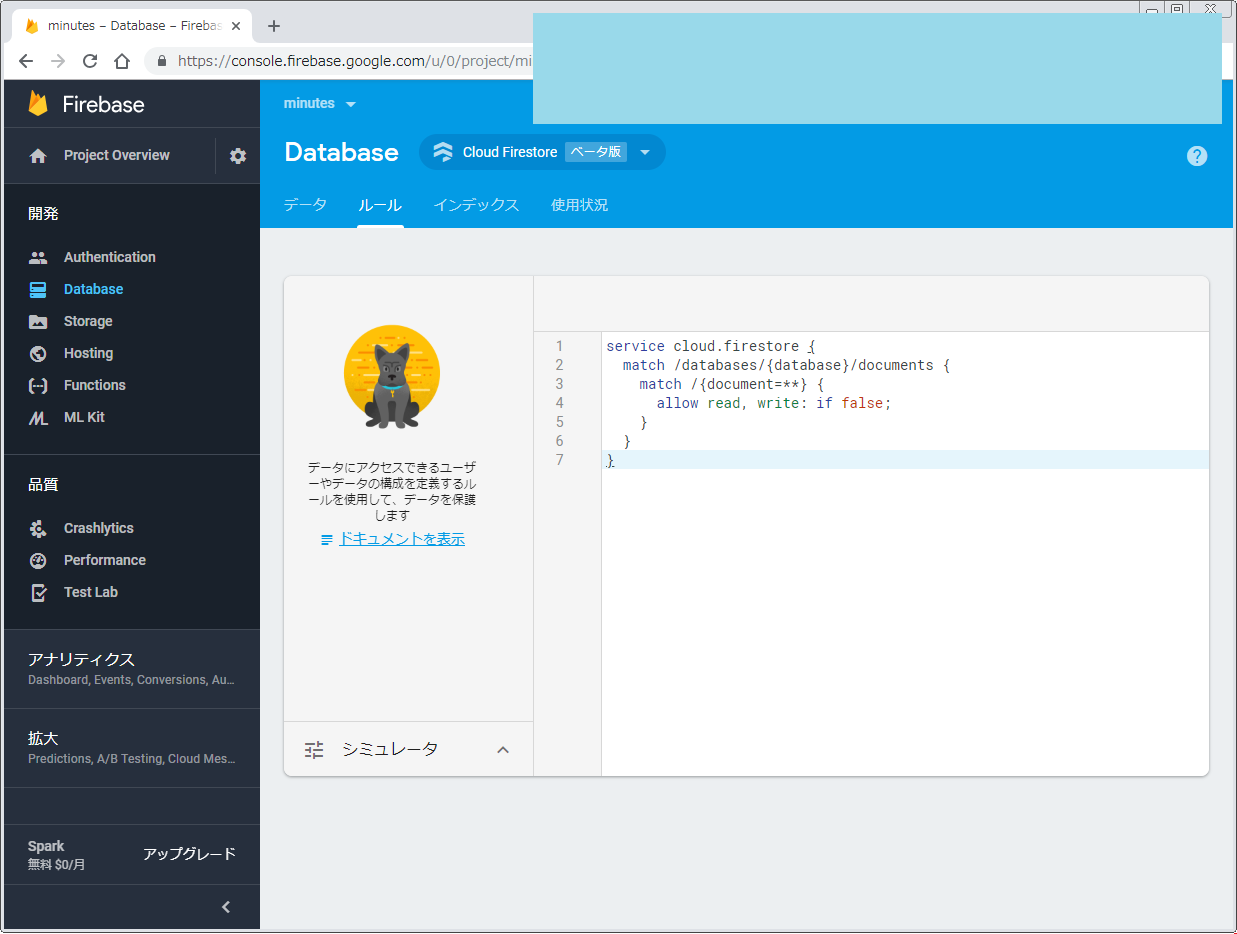Collapse the sidebar with bottom chevron
This screenshot has height=934, width=1237.
pos(226,907)
